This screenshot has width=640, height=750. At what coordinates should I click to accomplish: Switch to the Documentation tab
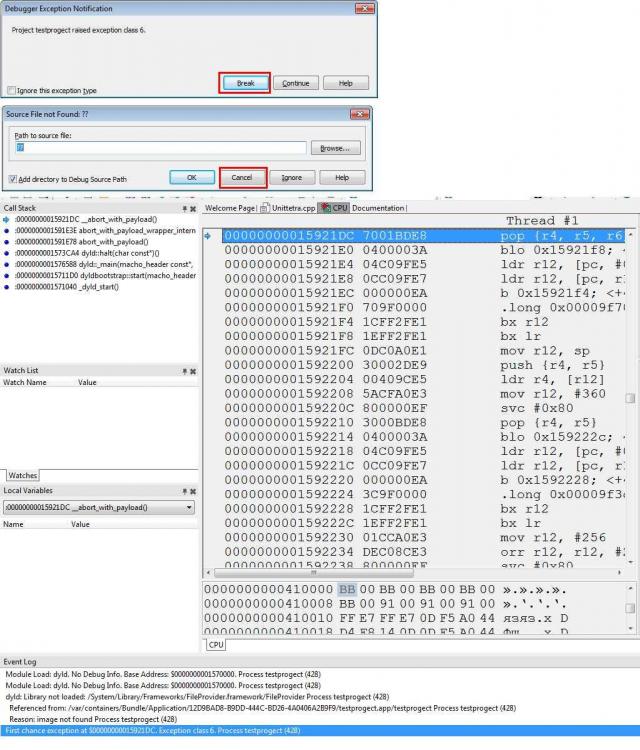coord(378,208)
